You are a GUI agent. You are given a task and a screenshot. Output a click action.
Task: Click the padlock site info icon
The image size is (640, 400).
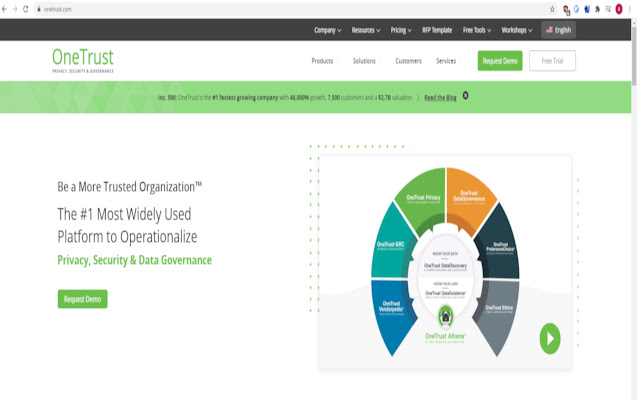point(39,9)
